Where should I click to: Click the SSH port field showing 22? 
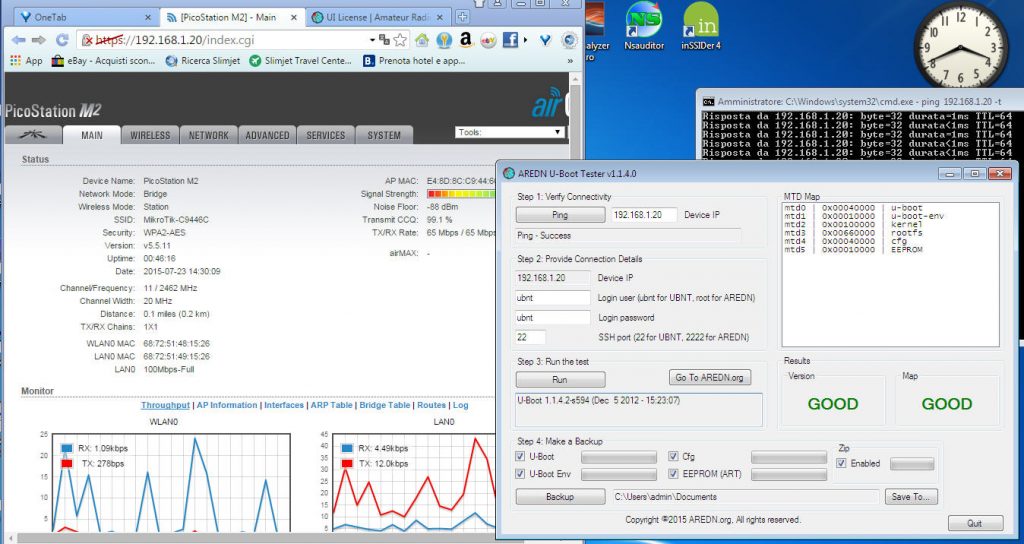pos(530,337)
